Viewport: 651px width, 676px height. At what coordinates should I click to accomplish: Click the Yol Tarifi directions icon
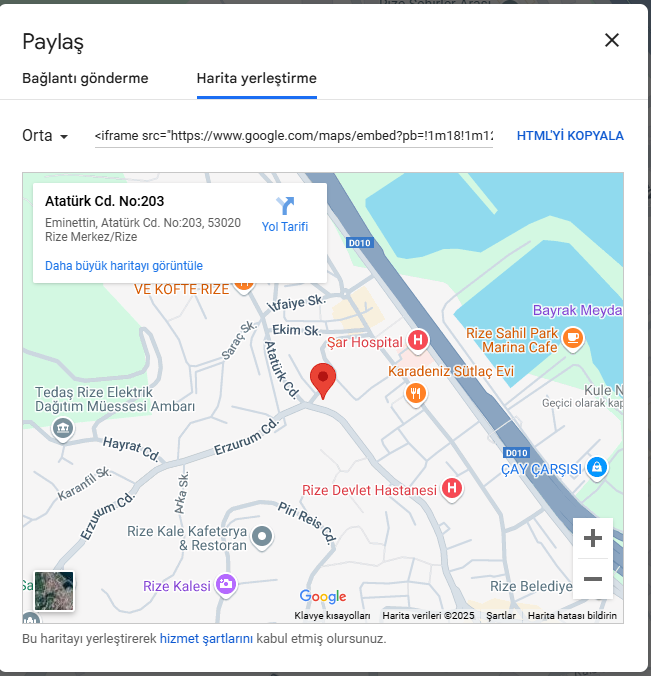tap(285, 205)
